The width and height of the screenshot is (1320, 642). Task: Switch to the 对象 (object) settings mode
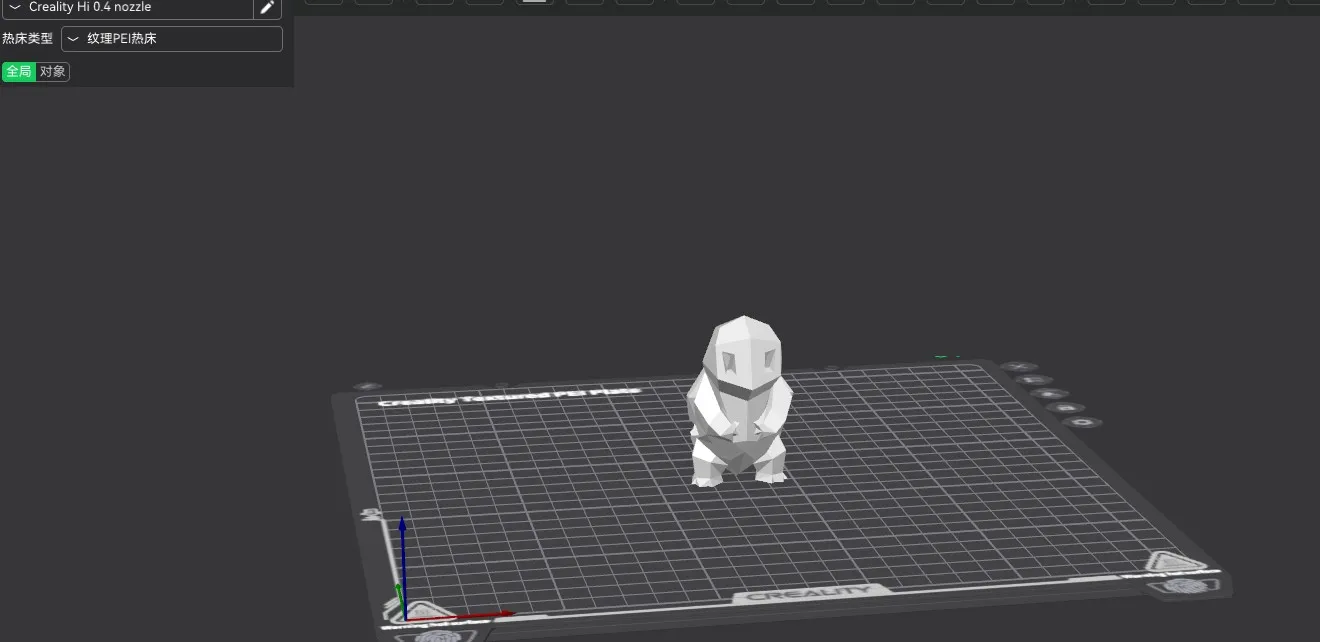pyautogui.click(x=53, y=71)
